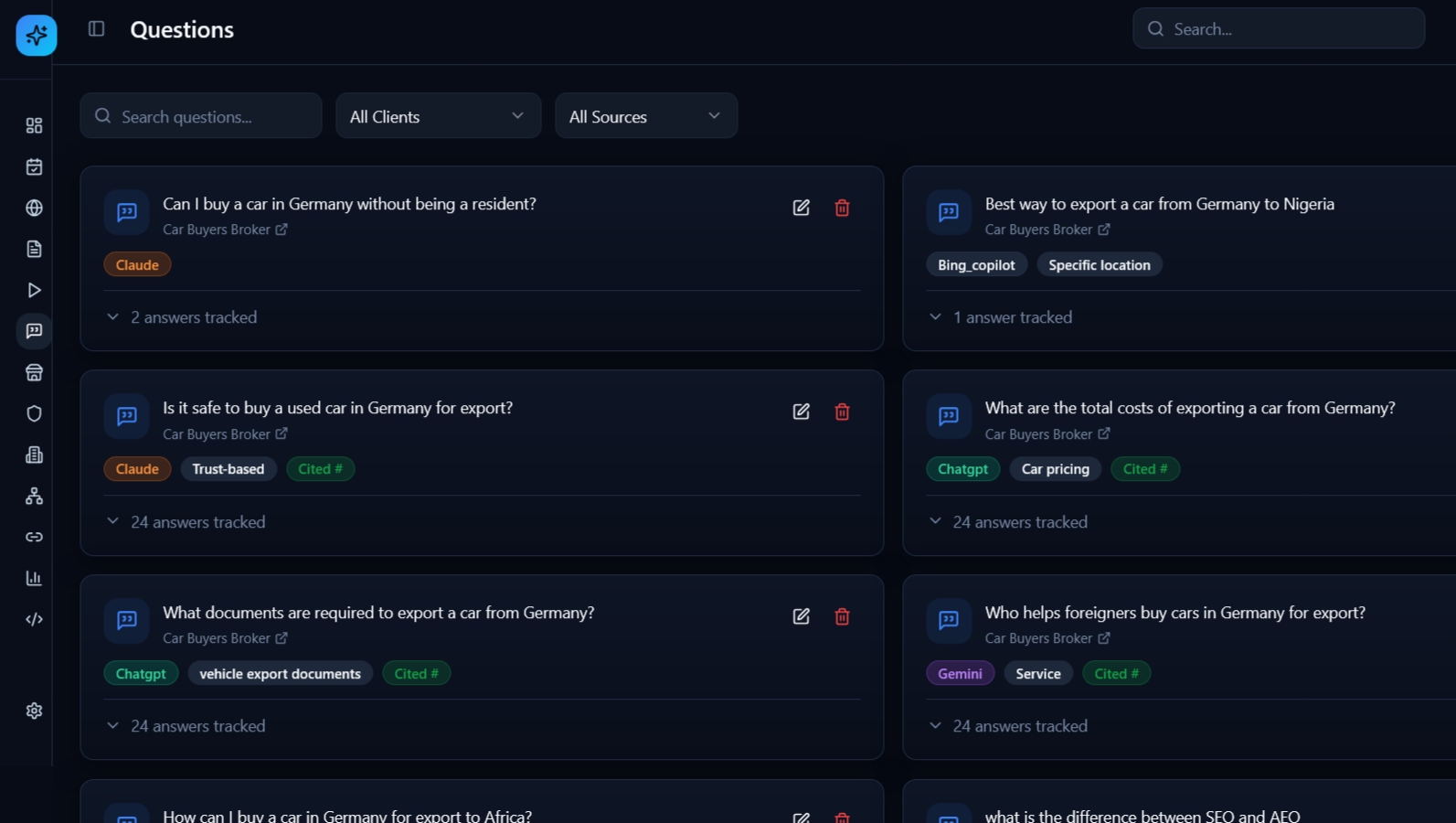Focus the top-right Search field
The image size is (1456, 823).
pos(1279,29)
